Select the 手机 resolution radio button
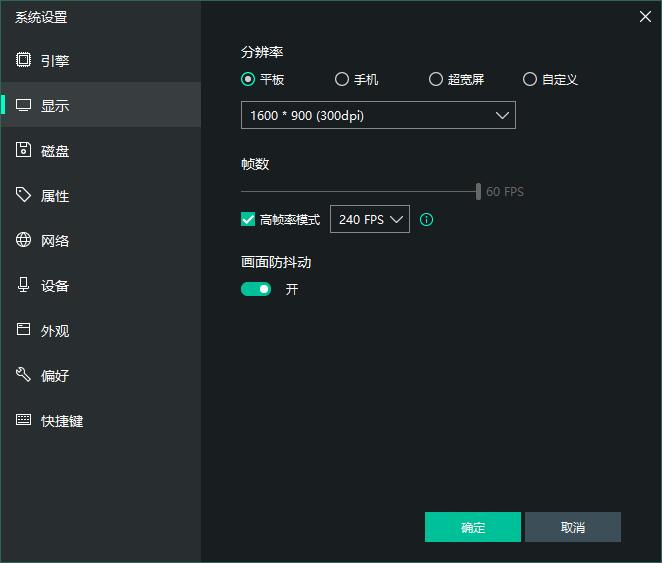This screenshot has width=662, height=563. click(x=342, y=79)
